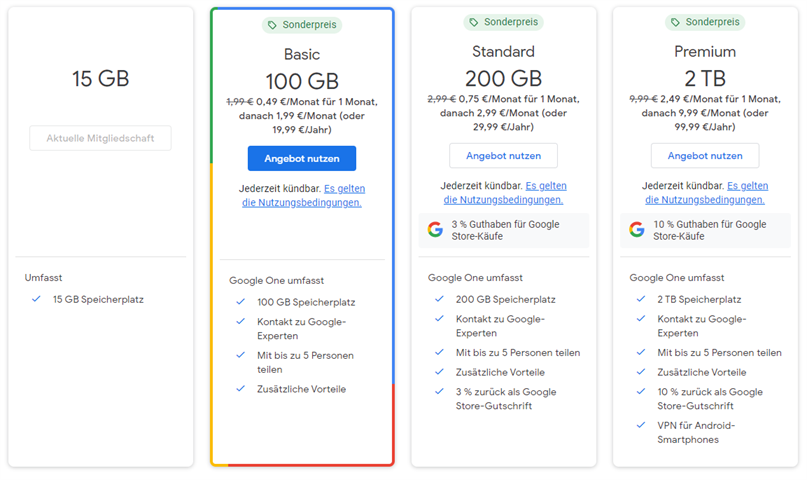This screenshot has height=480, width=807.
Task: Choose Angebot nutzen under Standard 200 GB
Action: click(x=503, y=156)
